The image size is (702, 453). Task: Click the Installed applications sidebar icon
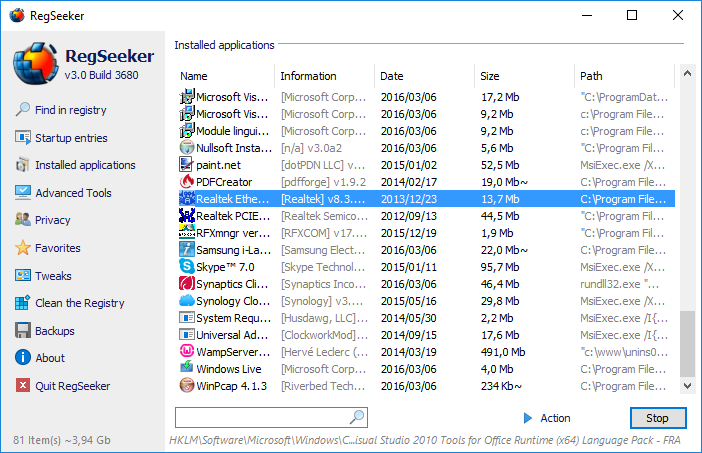click(22, 165)
